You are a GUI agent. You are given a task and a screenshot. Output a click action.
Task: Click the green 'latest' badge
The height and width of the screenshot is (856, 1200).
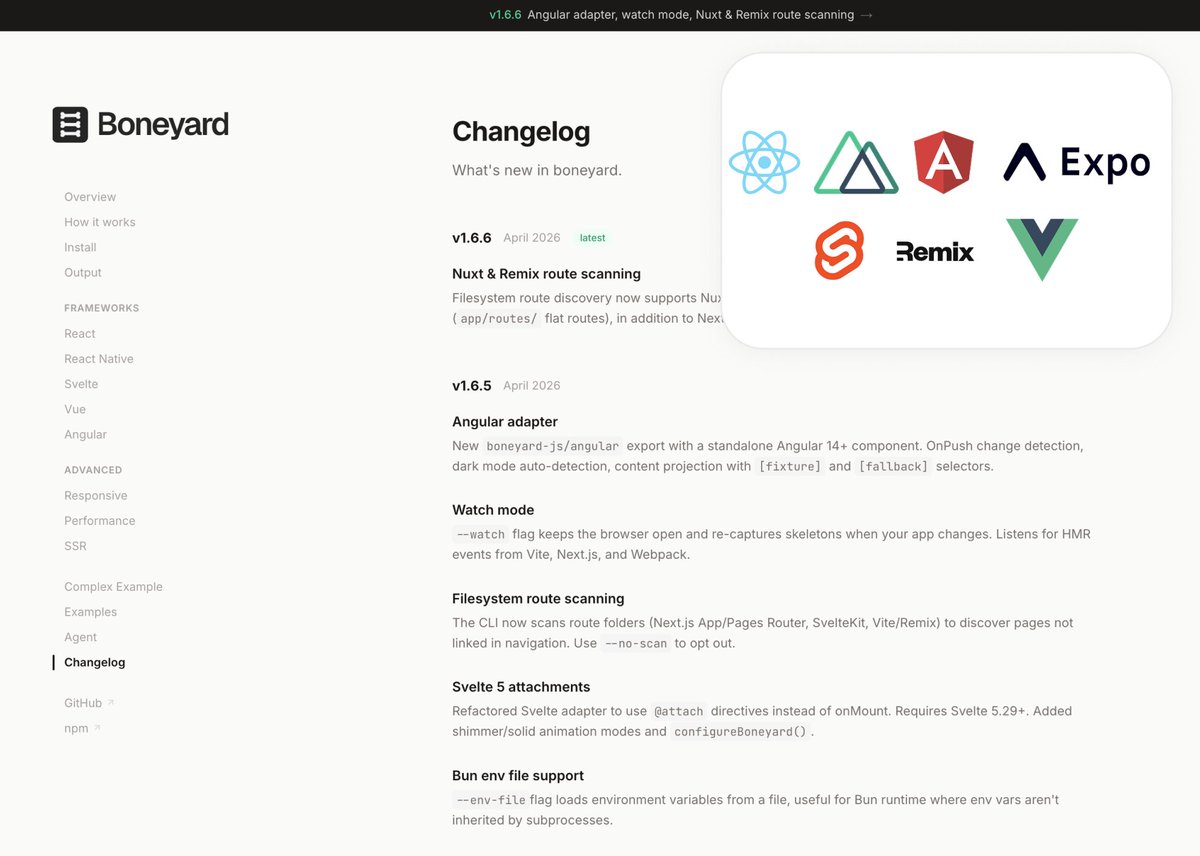click(592, 238)
